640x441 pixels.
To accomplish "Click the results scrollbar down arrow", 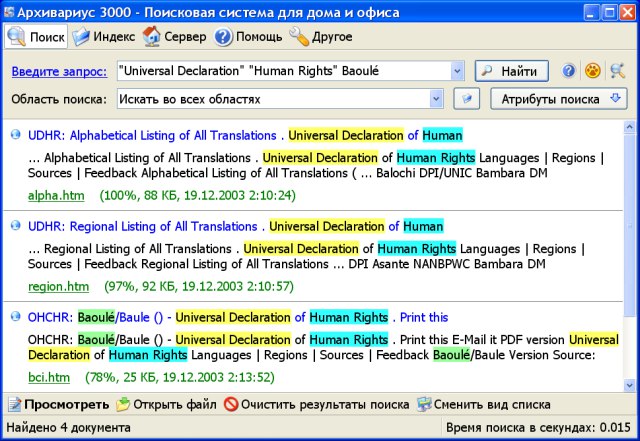I will pos(629,385).
